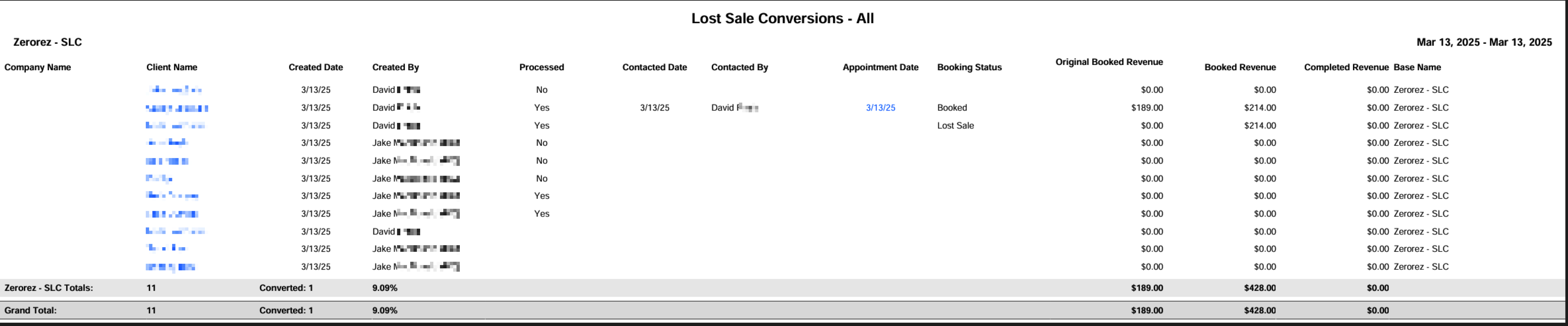Click the Lost Sale booking status cell
The height and width of the screenshot is (326, 1568).
tap(955, 126)
